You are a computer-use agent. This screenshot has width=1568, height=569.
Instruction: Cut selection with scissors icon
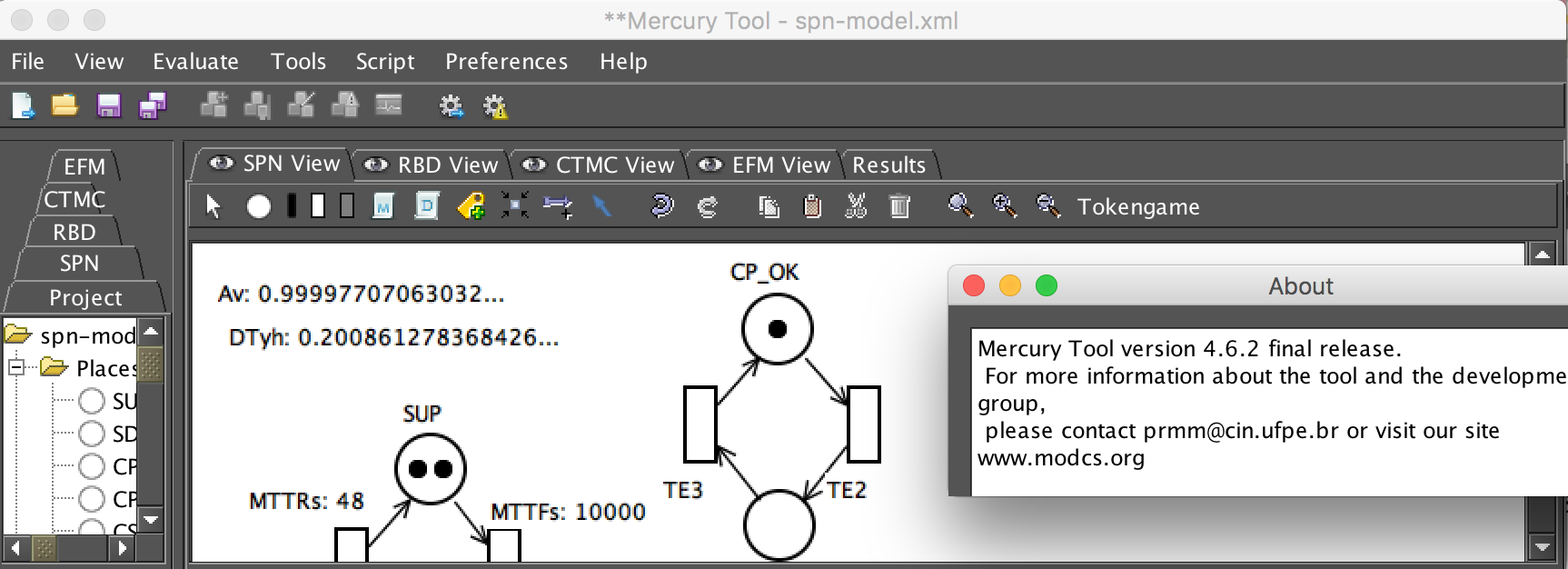[856, 206]
